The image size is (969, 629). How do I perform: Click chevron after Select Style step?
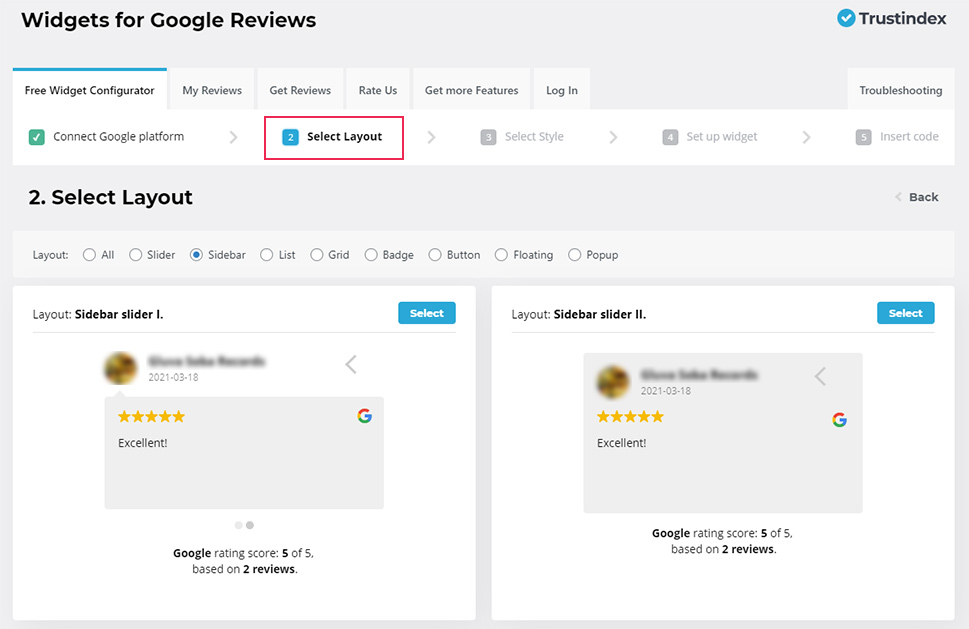613,137
